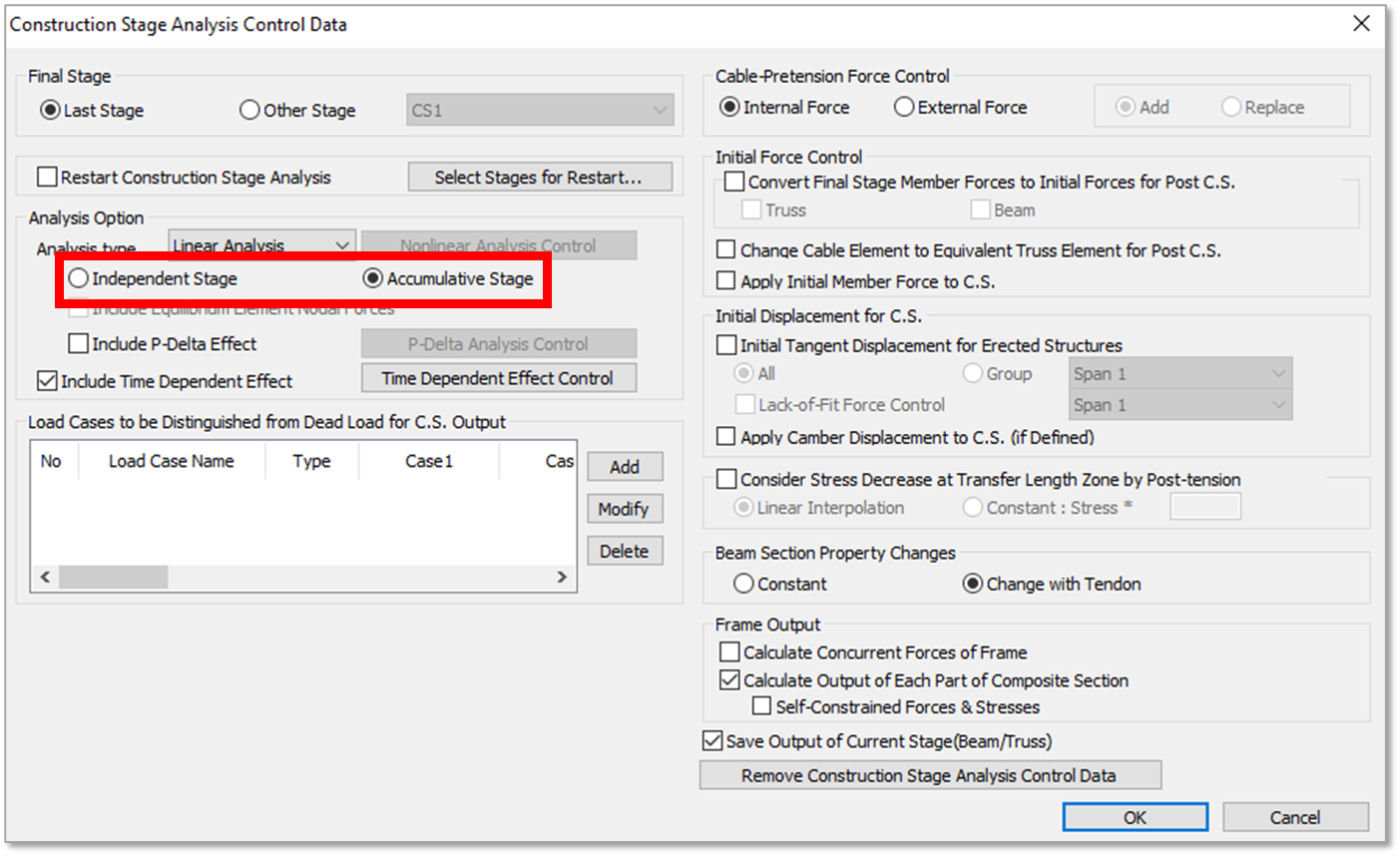This screenshot has height=856, width=1400.
Task: Enable Include P-Delta Effect checkbox
Action: click(79, 344)
